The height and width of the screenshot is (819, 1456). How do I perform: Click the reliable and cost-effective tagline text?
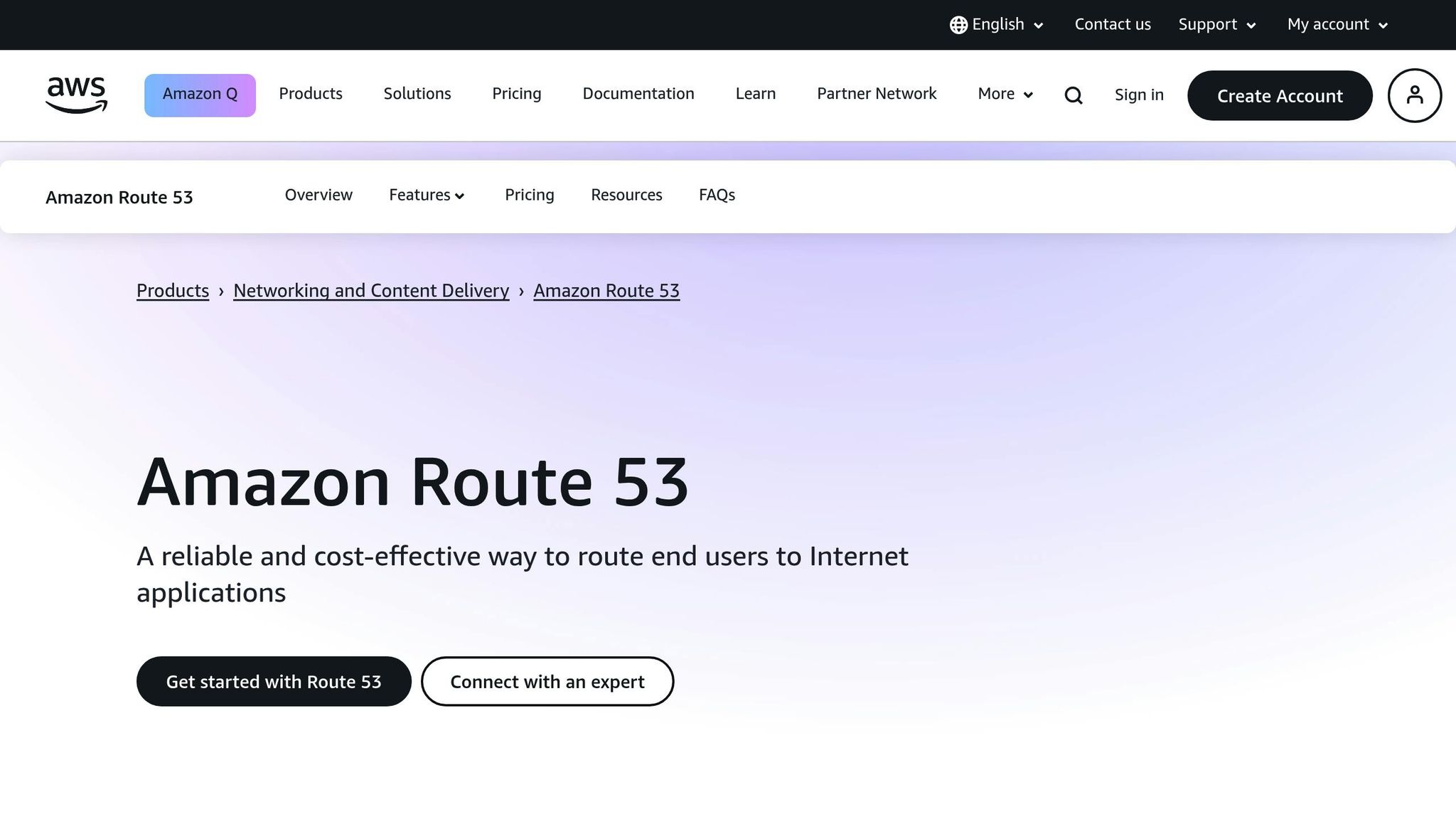[523, 574]
